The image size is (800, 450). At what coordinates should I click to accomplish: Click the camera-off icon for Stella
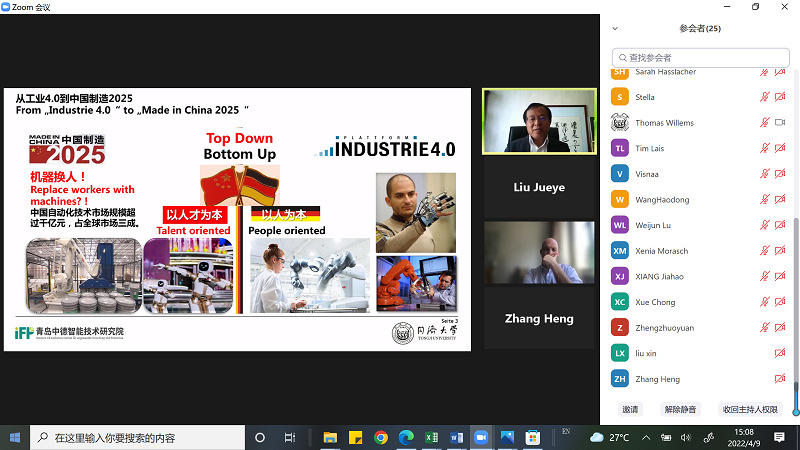click(x=780, y=97)
